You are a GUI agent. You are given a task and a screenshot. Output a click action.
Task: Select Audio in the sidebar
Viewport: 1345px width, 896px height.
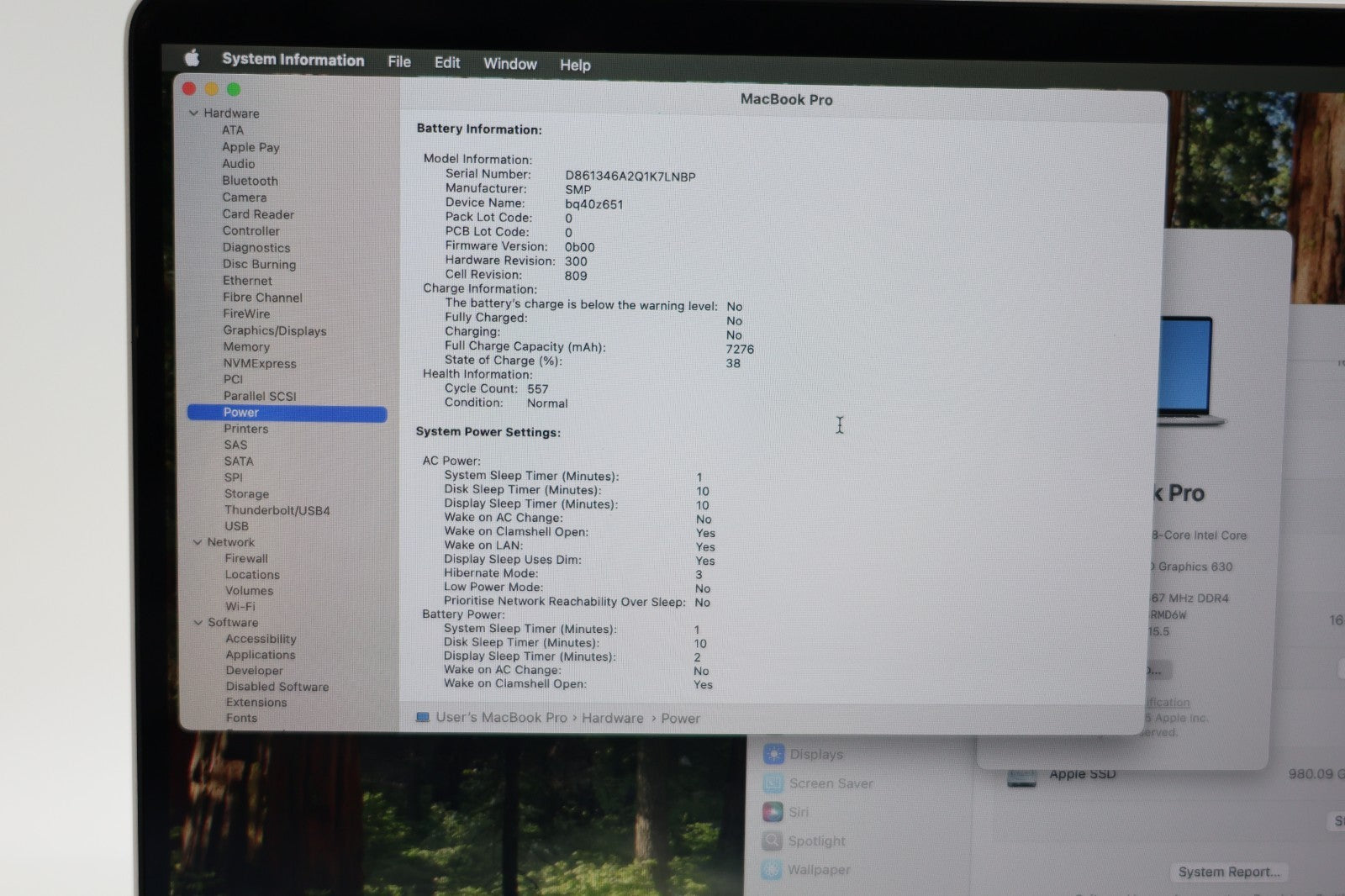tap(238, 164)
